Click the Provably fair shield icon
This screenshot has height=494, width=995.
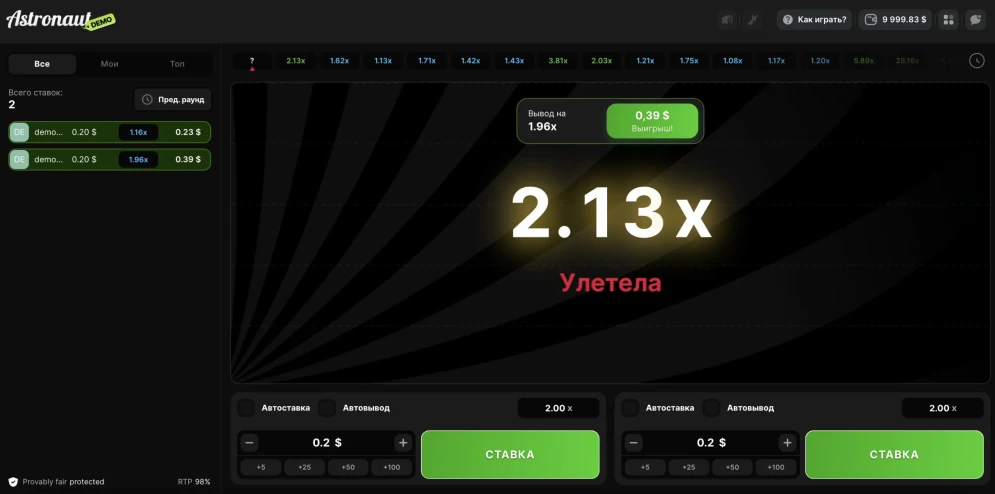(13, 481)
